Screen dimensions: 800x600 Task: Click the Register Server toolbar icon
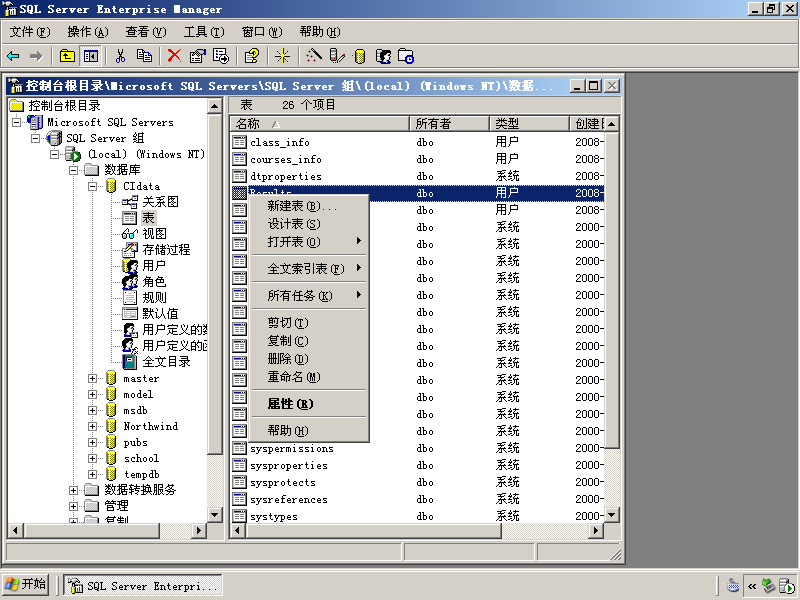click(337, 56)
